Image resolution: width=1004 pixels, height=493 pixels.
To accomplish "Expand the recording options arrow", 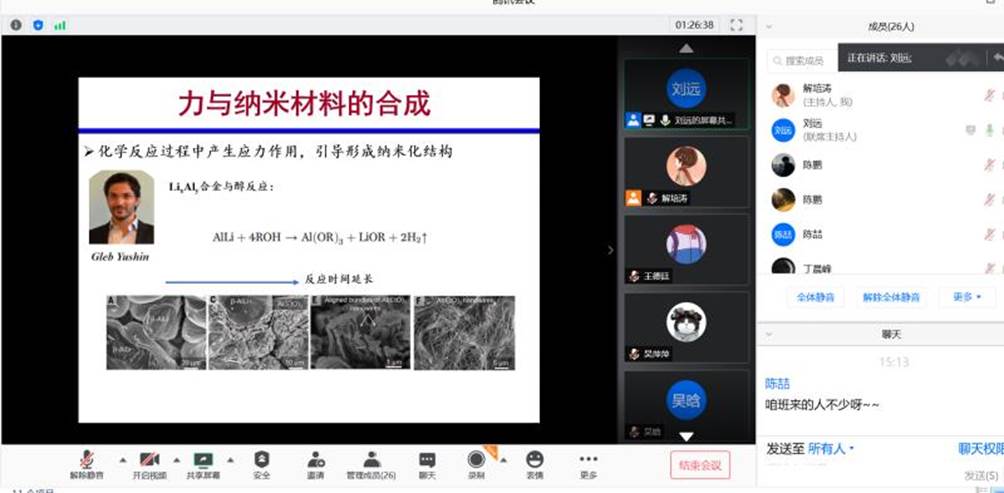I will (x=503, y=460).
